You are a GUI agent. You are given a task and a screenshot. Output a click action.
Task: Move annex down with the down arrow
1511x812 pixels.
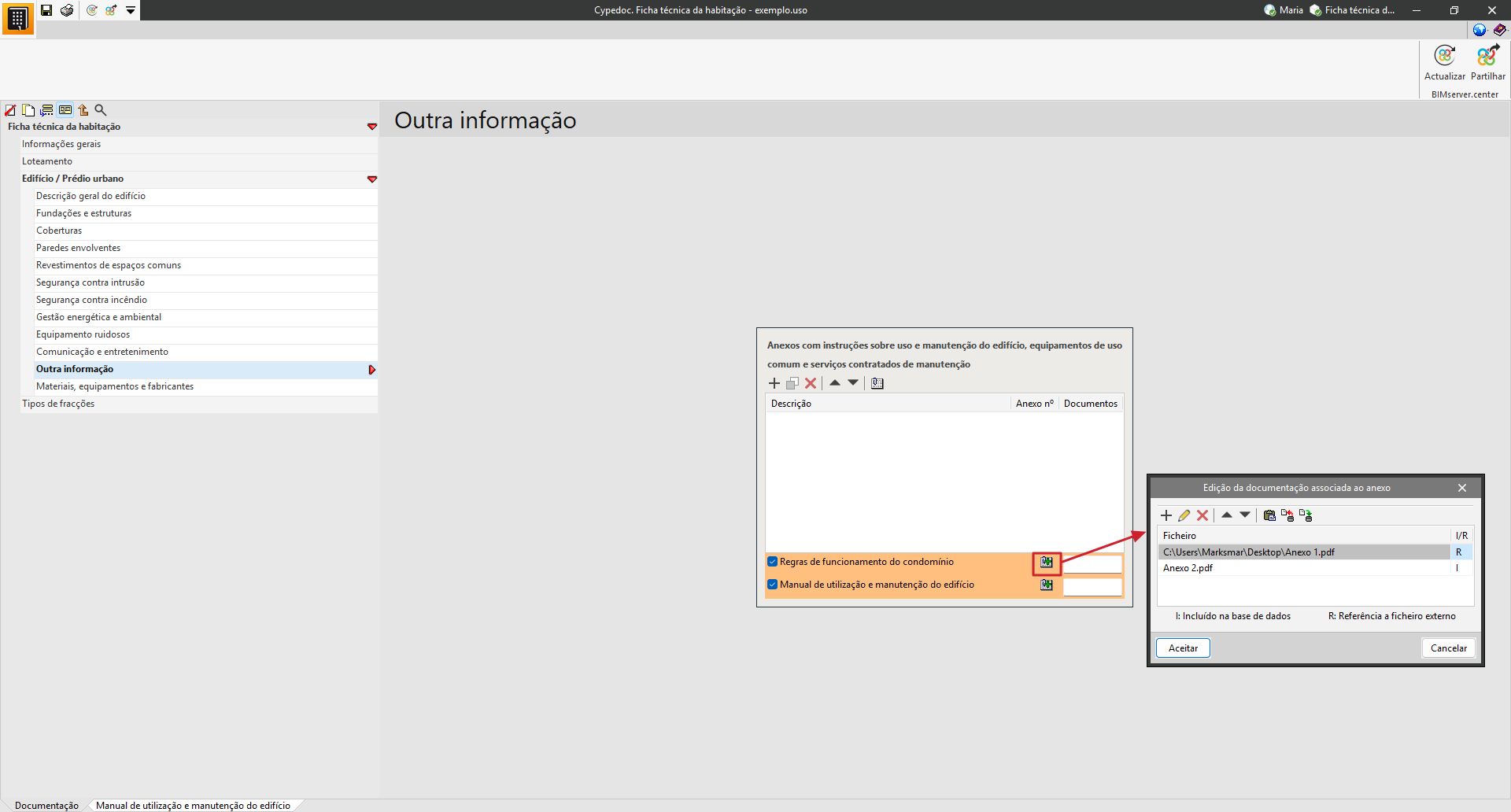(x=853, y=383)
